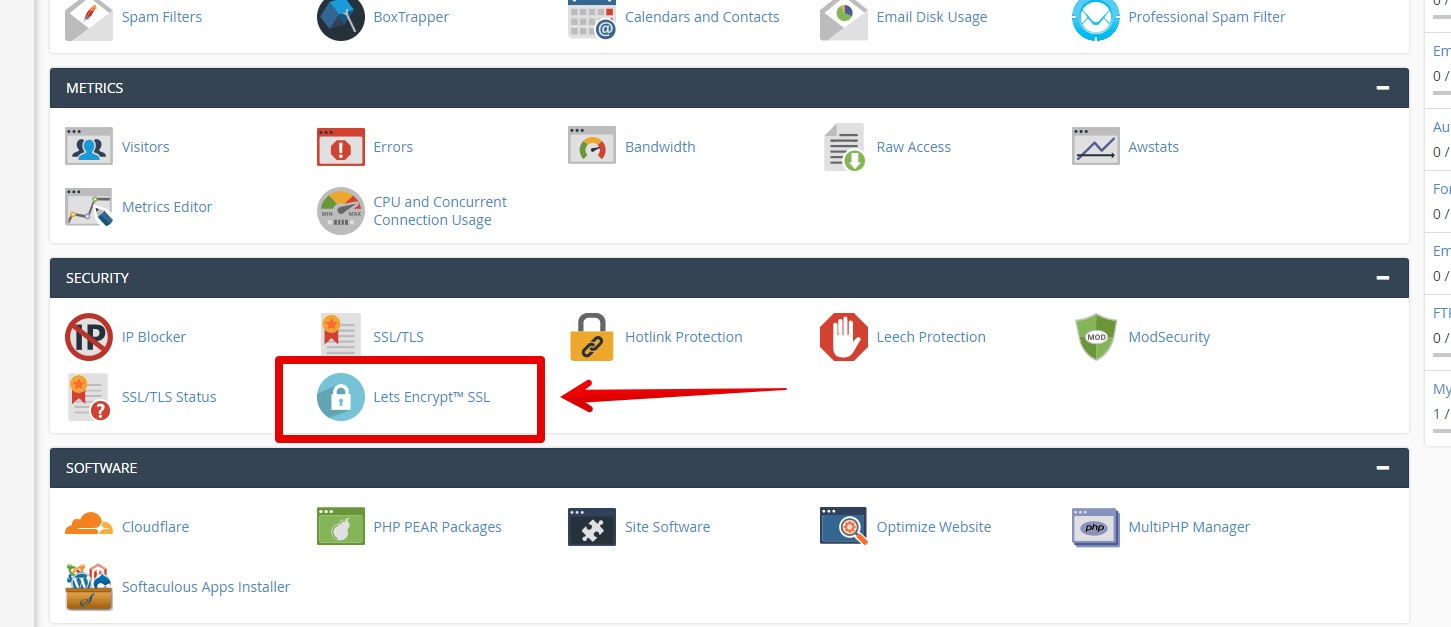Open the PHP PEAR Packages icon
Viewport: 1451px width, 627px height.
pos(341,527)
